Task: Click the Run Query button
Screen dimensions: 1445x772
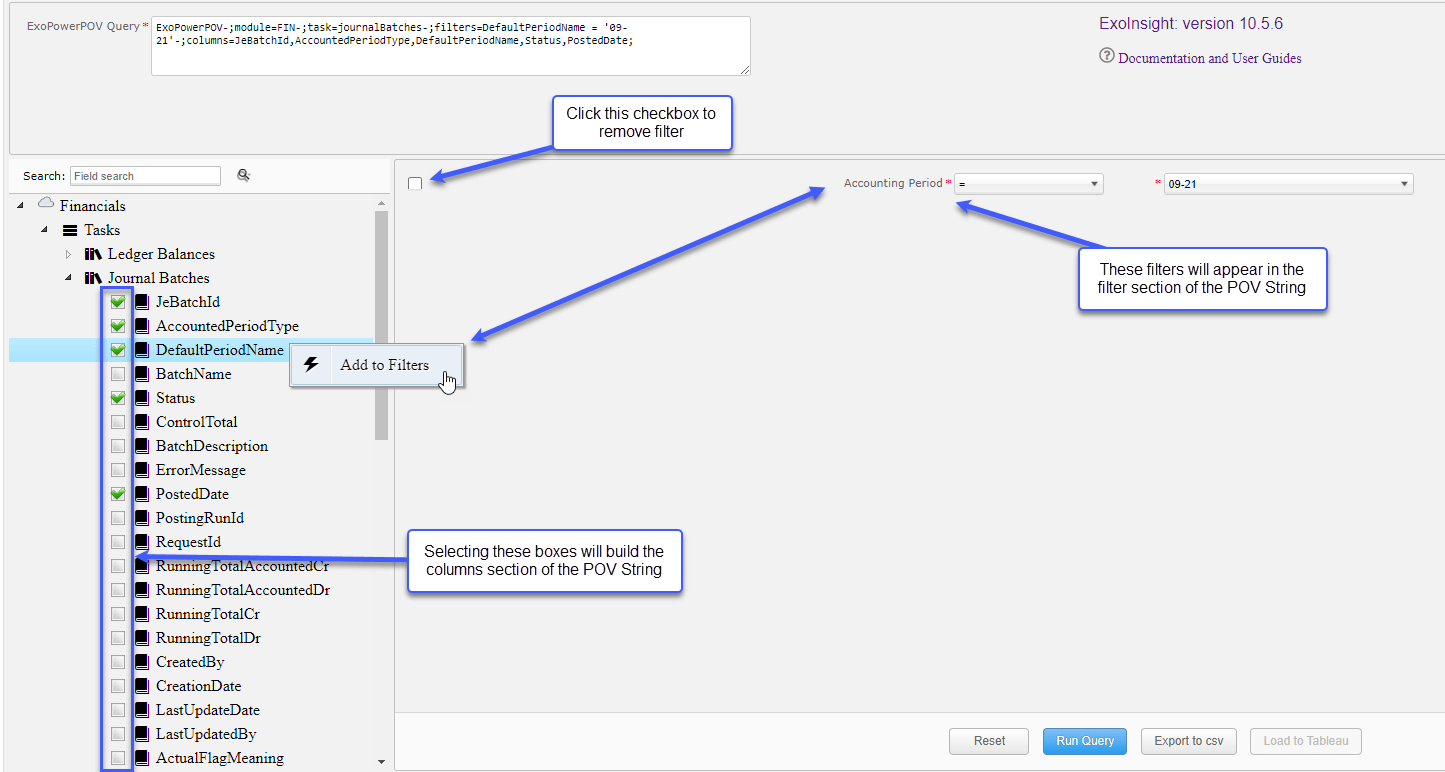Action: [1084, 741]
